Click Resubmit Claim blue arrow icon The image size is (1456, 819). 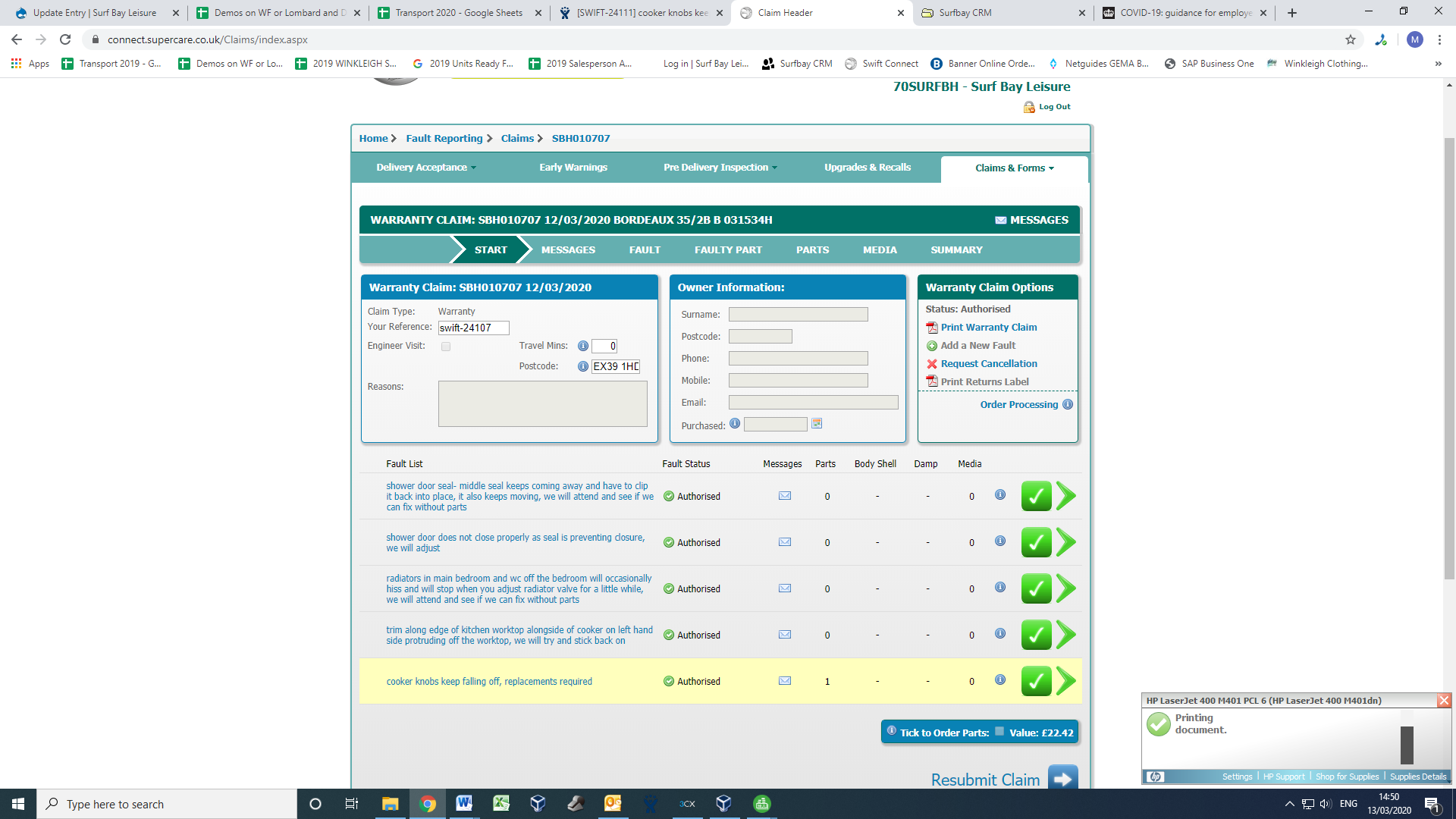(1062, 778)
